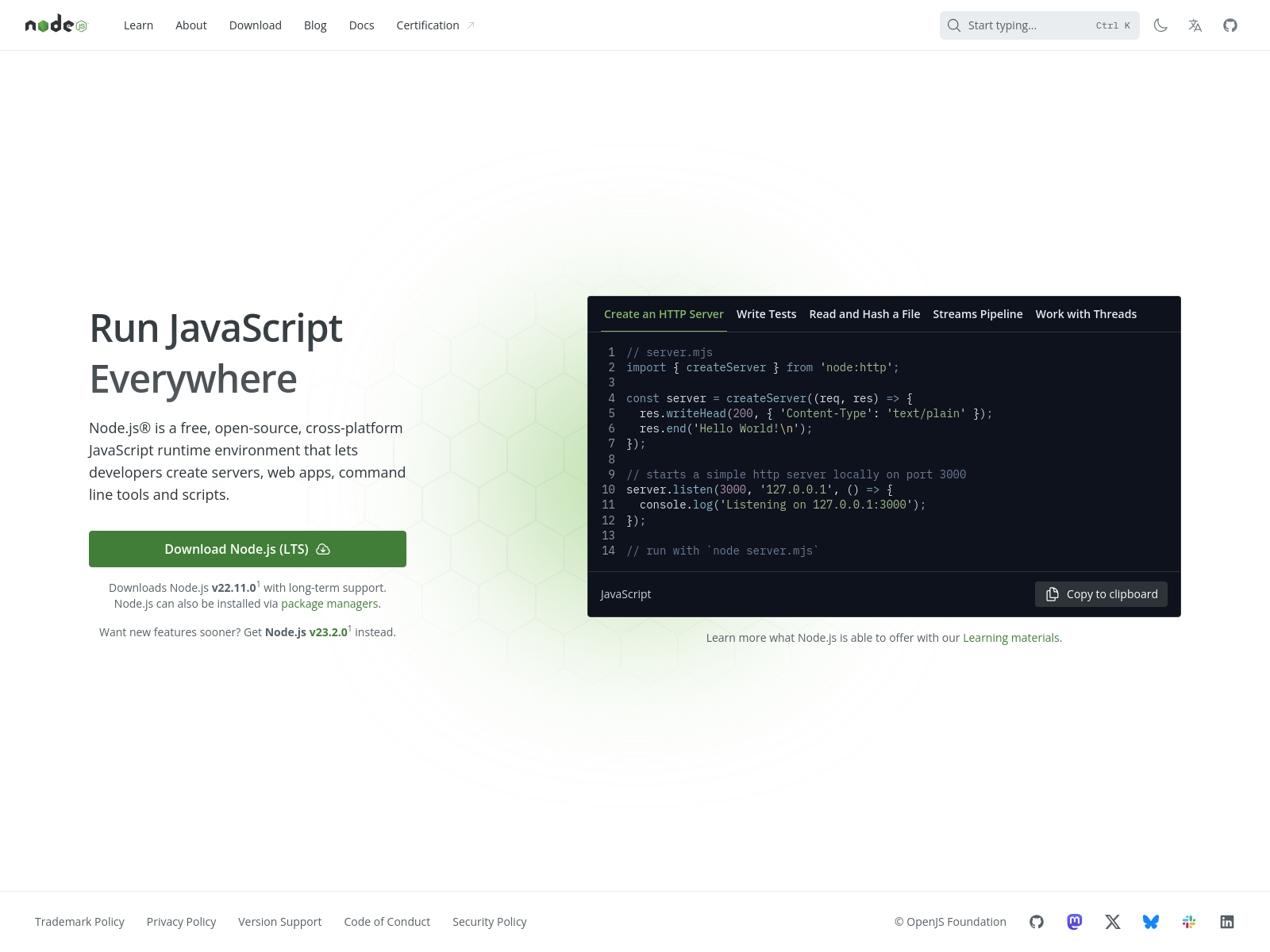
Task: Click Copy to clipboard button
Action: (x=1101, y=594)
